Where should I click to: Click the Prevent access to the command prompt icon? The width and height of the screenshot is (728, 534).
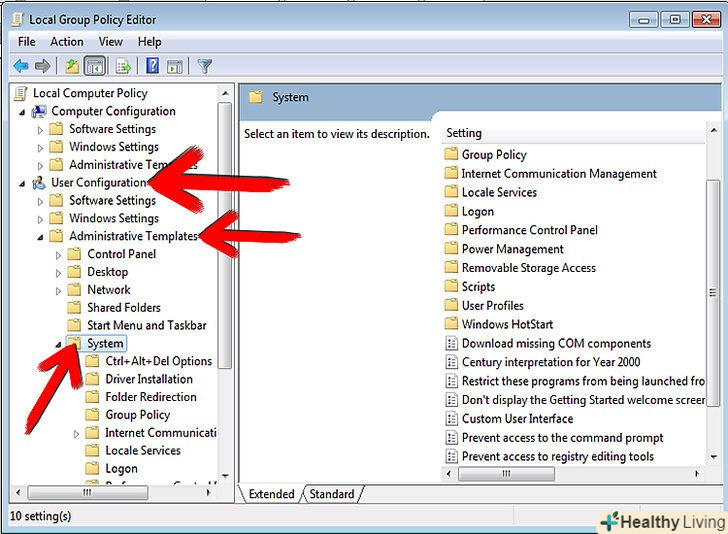[451, 438]
